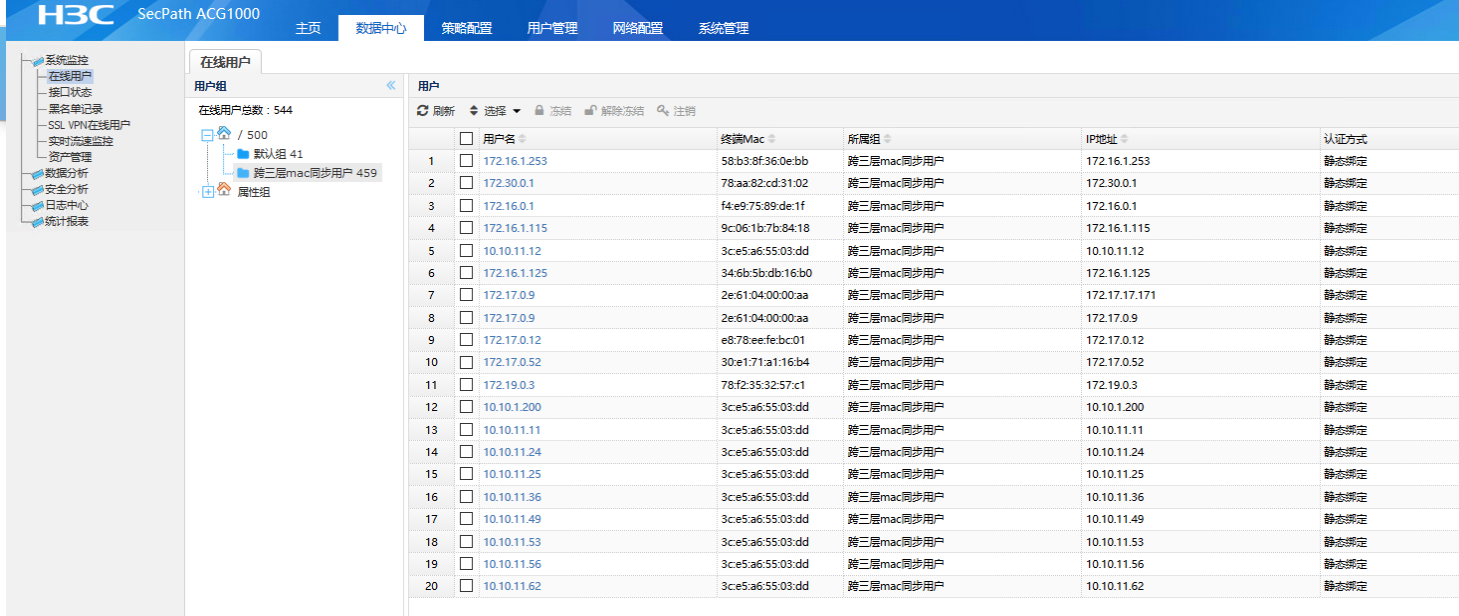The height and width of the screenshot is (616, 1459).
Task: Click the 统计报表 sidebar icon
Action: point(38,221)
